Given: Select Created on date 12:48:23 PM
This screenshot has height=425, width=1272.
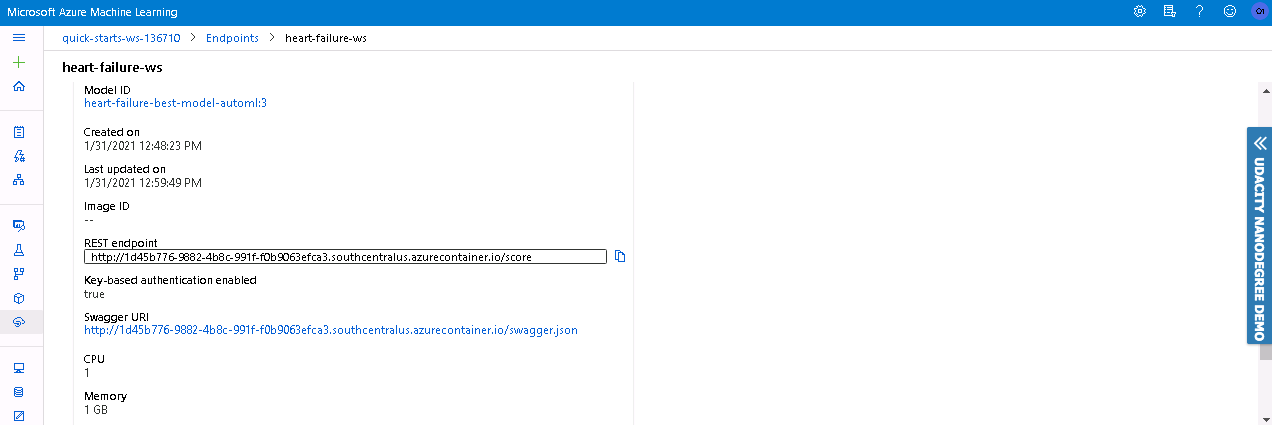Looking at the screenshot, I should coord(143,146).
